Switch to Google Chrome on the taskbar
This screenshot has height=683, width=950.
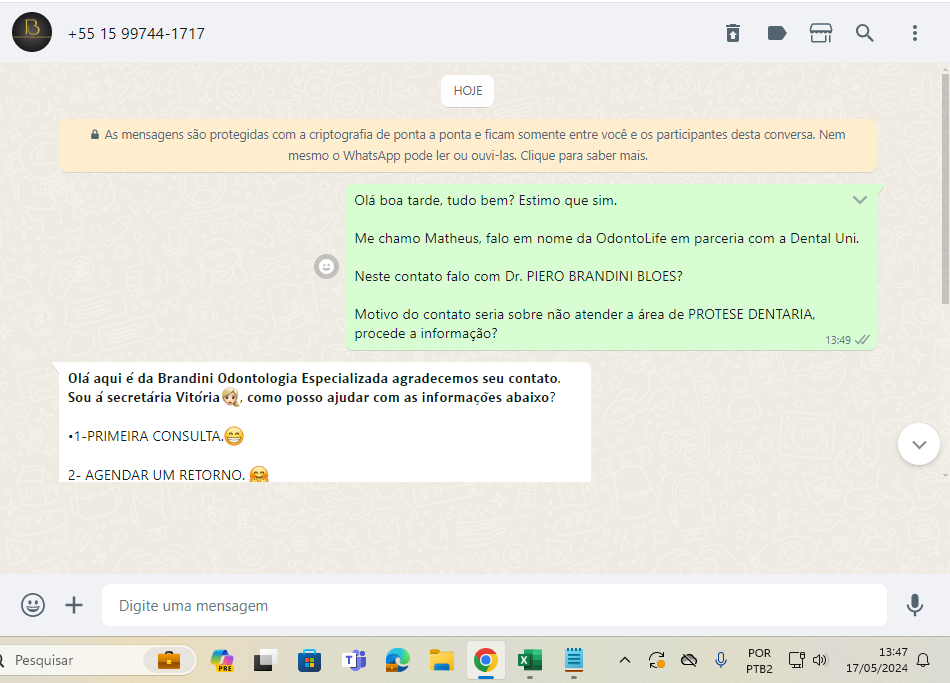pyautogui.click(x=485, y=660)
